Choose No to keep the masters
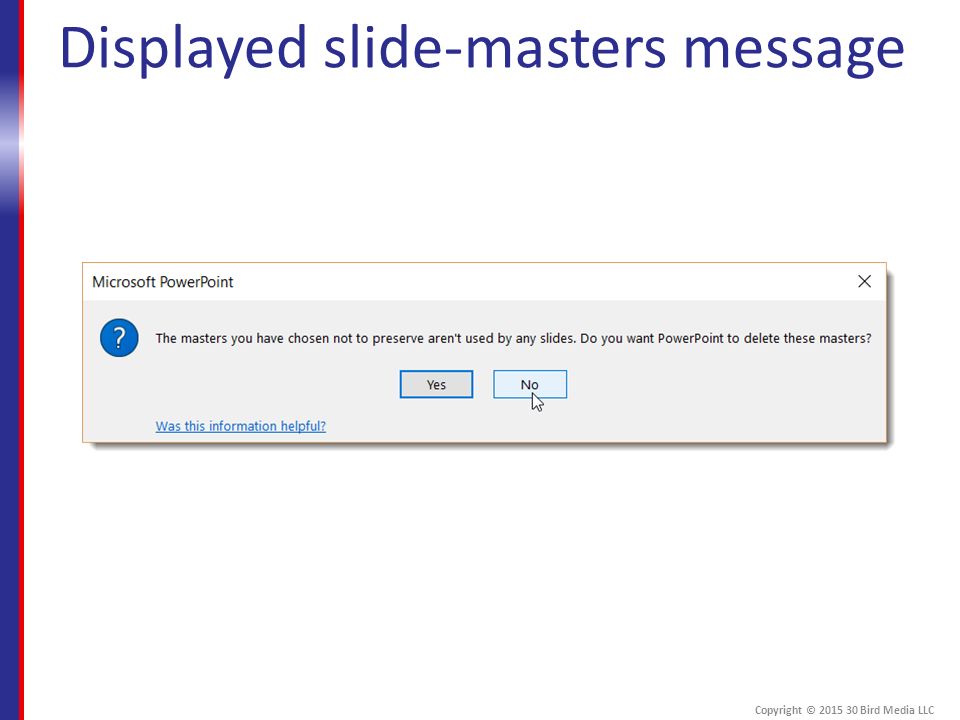 (530, 384)
